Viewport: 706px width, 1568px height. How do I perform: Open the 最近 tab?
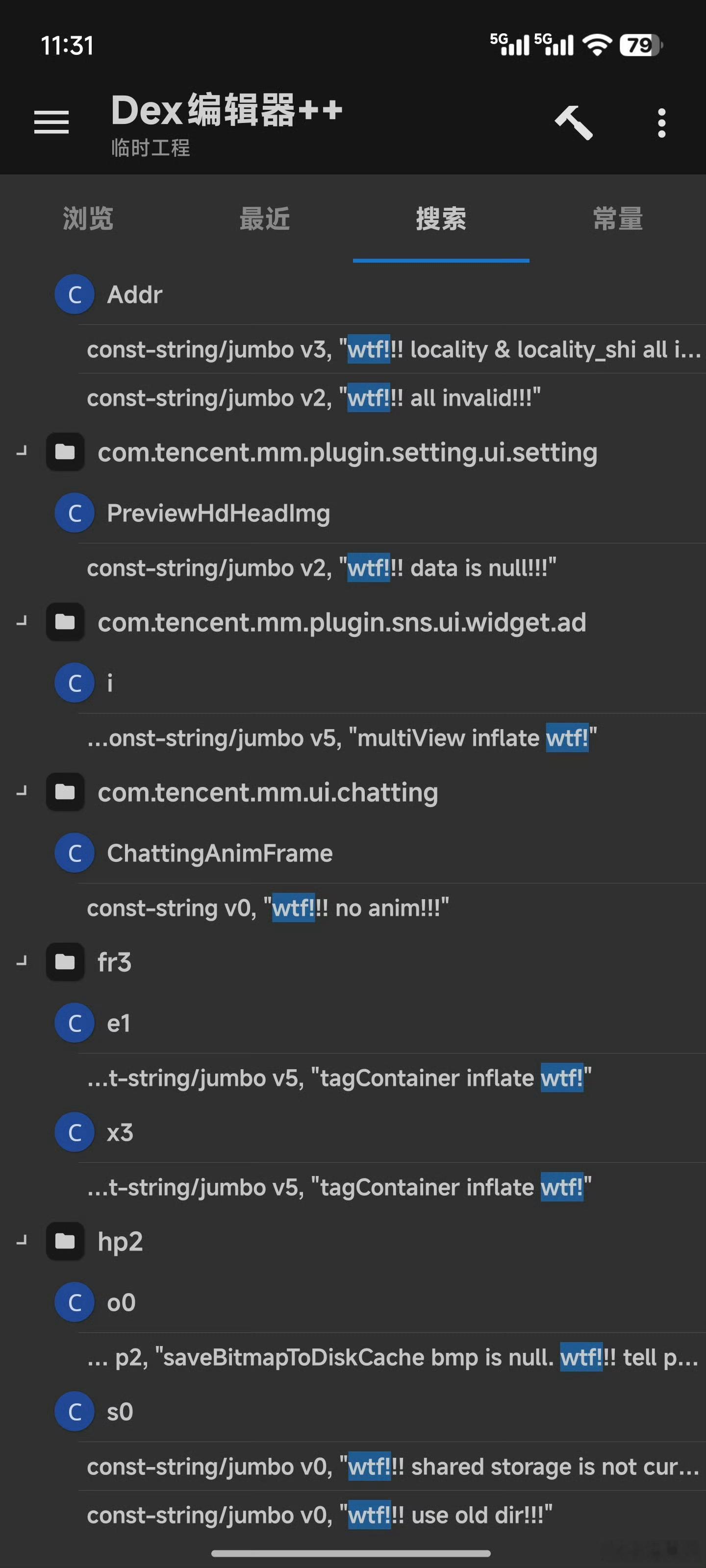tap(264, 219)
